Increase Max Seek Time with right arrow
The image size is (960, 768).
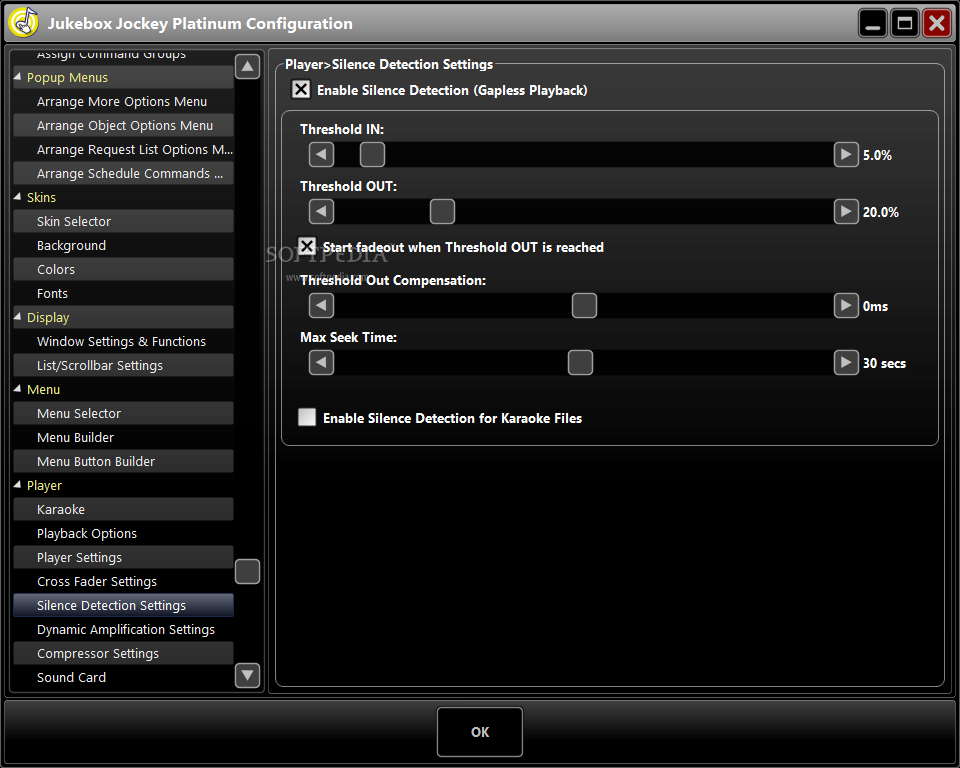click(846, 363)
